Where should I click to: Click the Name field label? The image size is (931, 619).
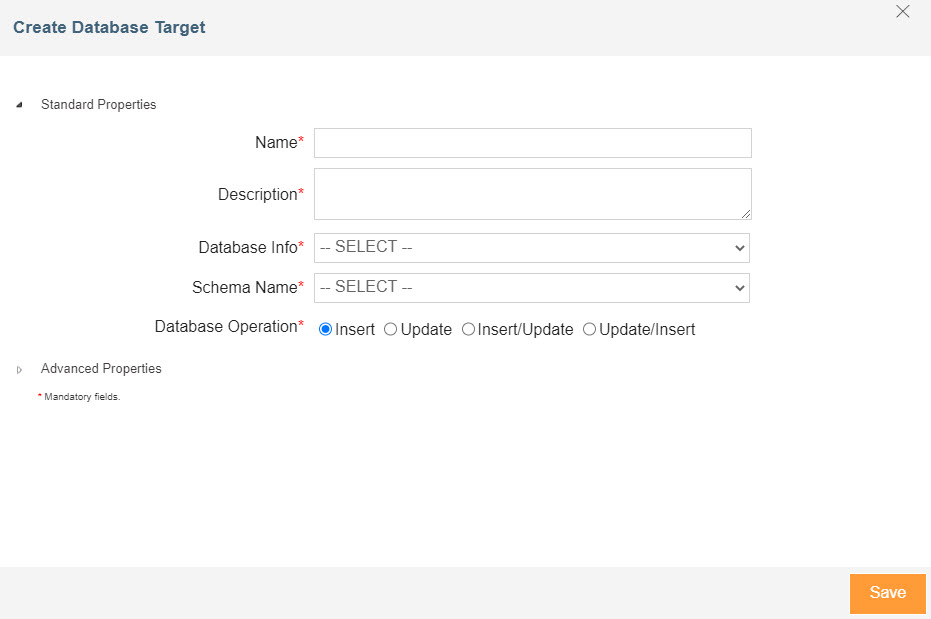pos(276,143)
